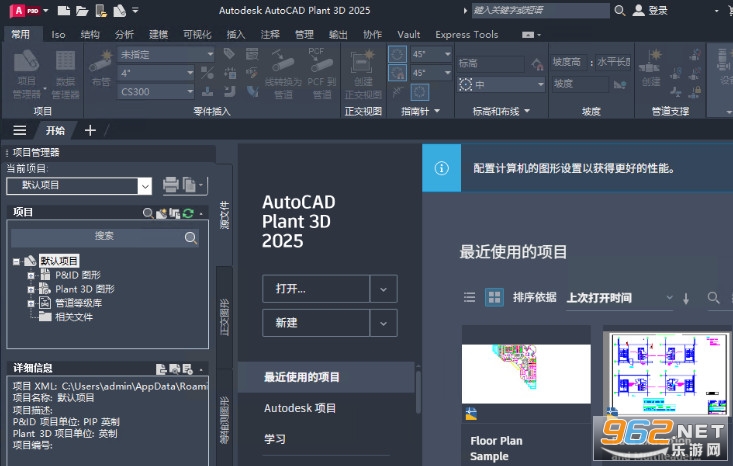The image size is (733, 466).
Task: Click the New file icon in quick access toolbar
Action: coord(64,10)
